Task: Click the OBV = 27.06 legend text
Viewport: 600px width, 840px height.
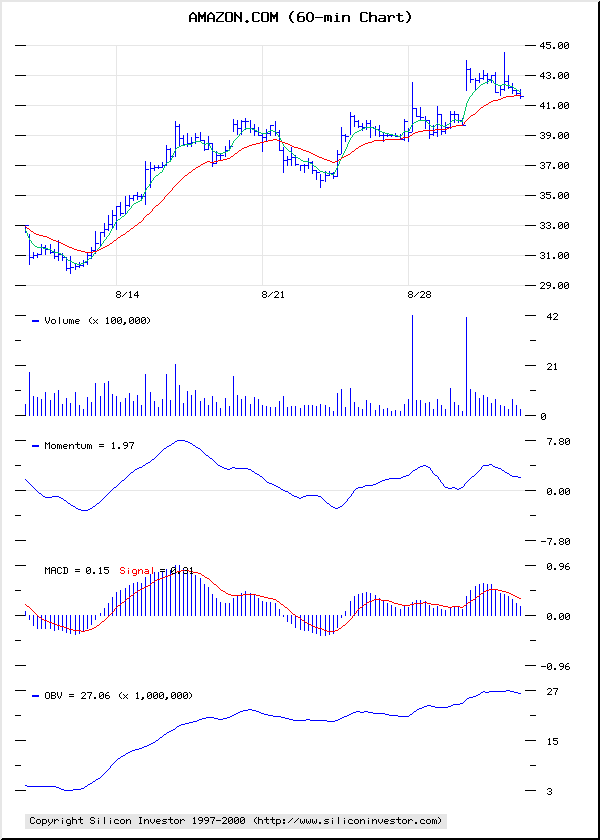Action: [118, 695]
